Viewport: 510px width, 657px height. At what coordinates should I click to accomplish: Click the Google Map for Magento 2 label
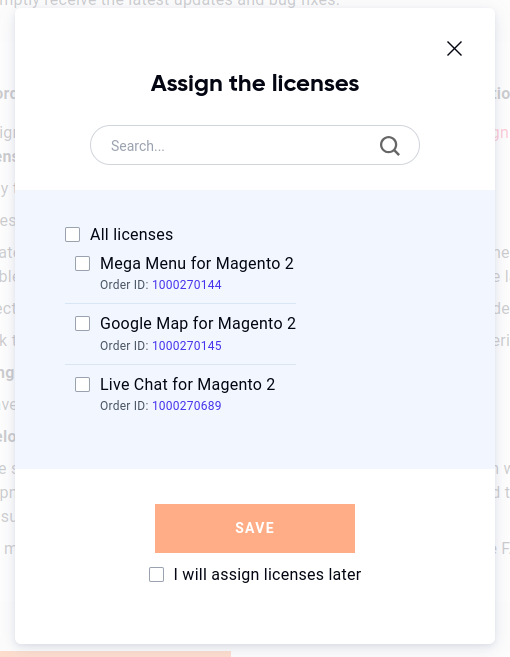tap(198, 323)
